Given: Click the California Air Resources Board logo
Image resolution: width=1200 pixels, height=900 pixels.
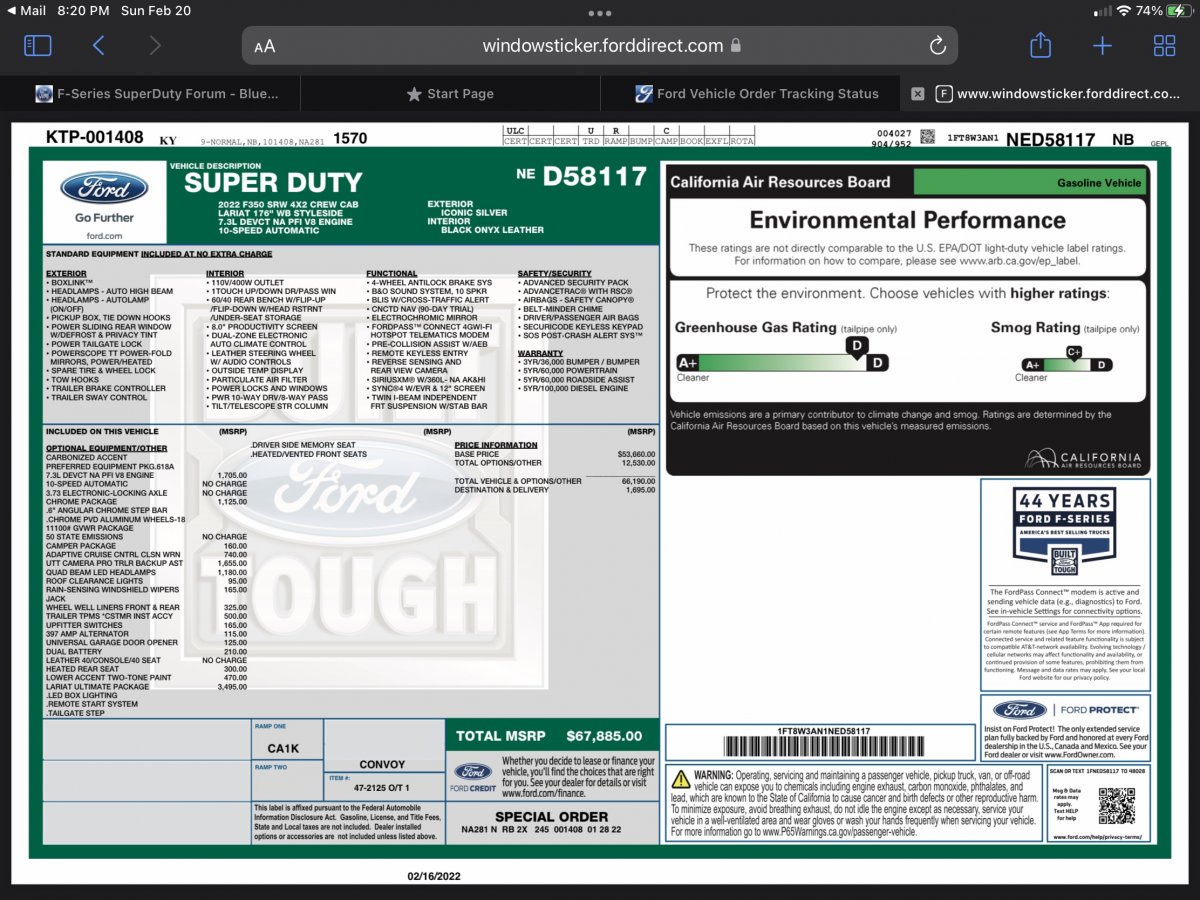Looking at the screenshot, I should click(x=1084, y=459).
